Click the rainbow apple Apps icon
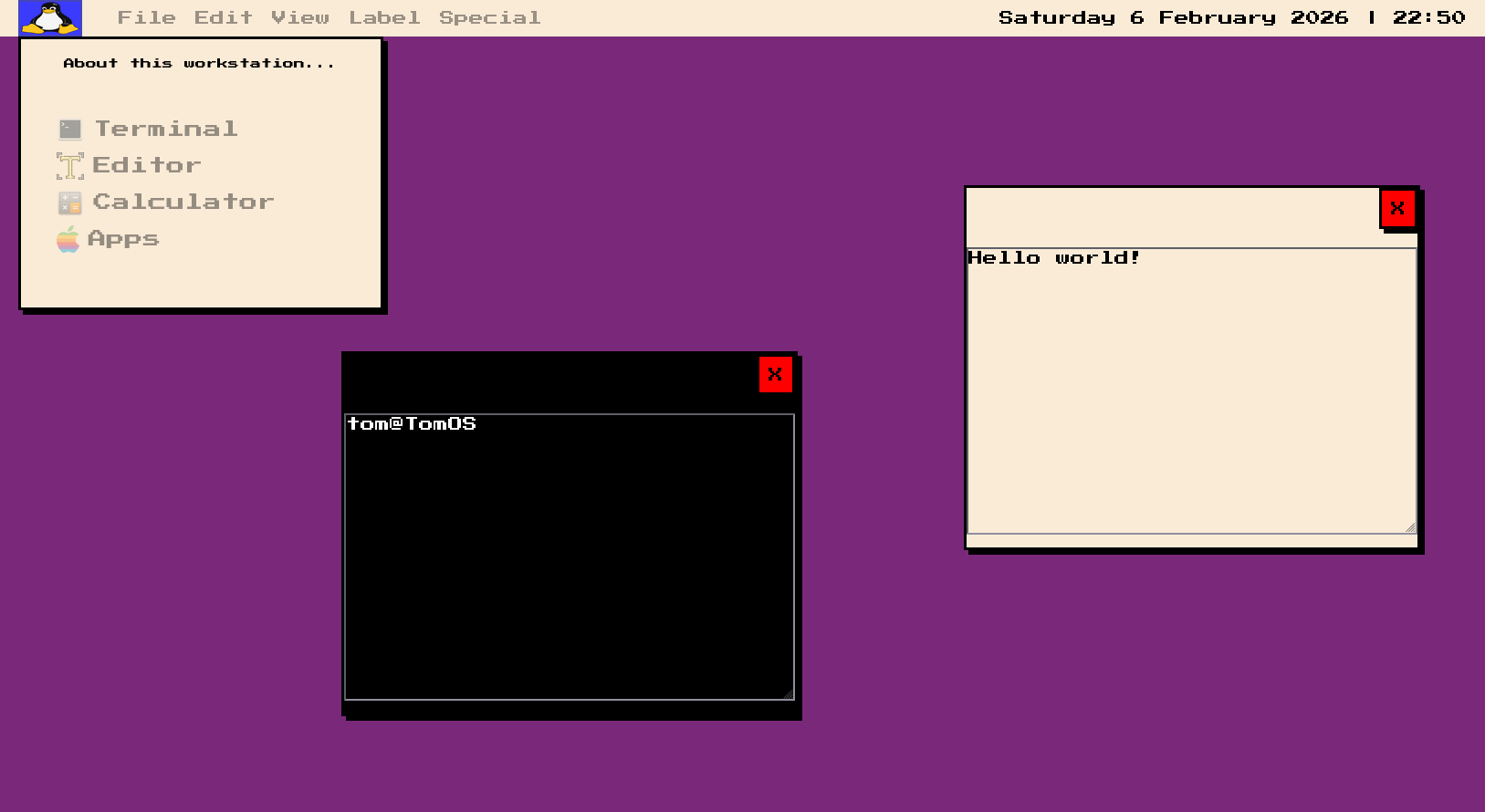Screen dimensions: 1485x812 pyautogui.click(x=68, y=240)
